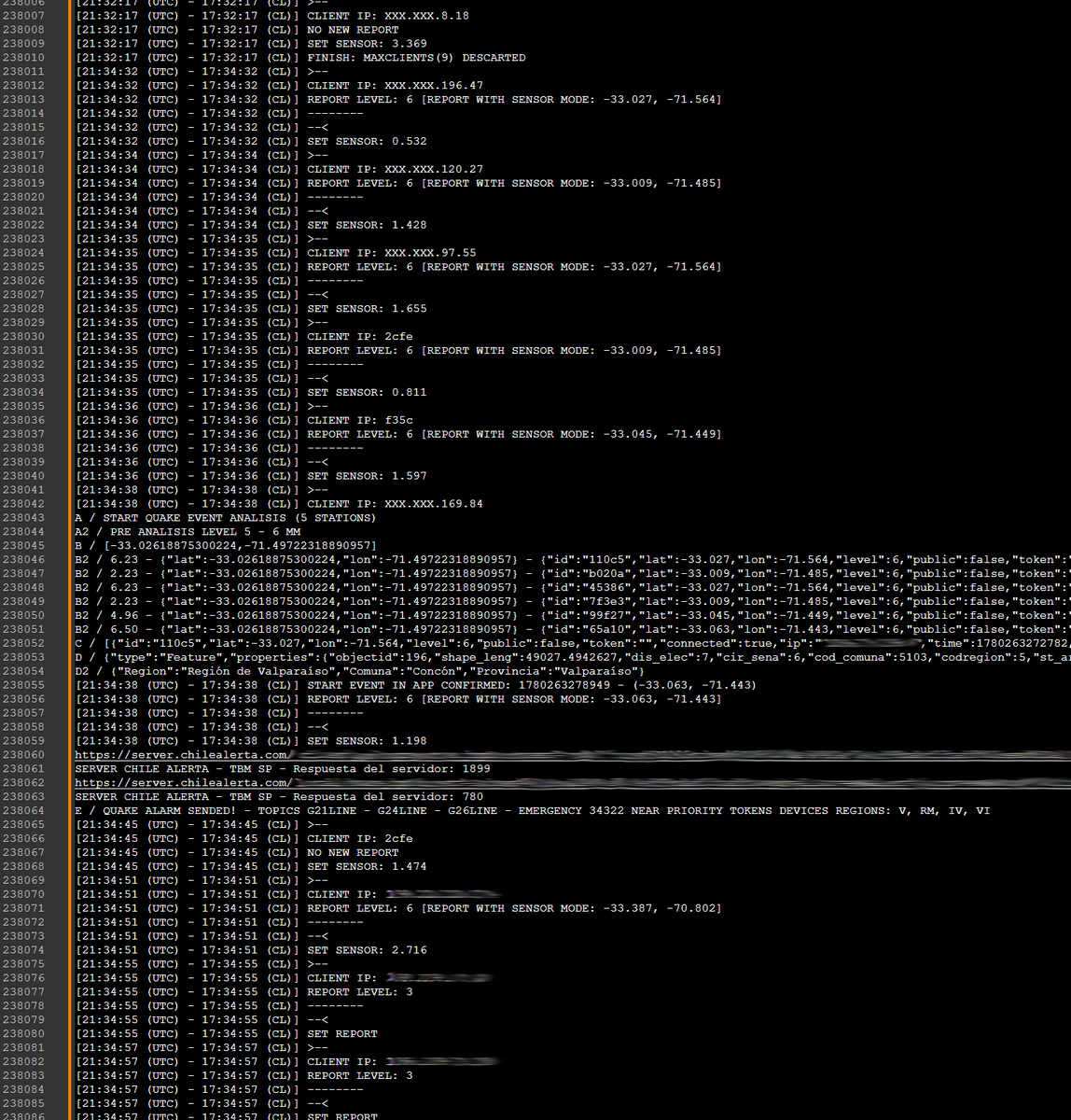
Task: Click the 'FINISH: MAXCLIENTS(9) DESCARTED' entry
Action: pos(416,58)
